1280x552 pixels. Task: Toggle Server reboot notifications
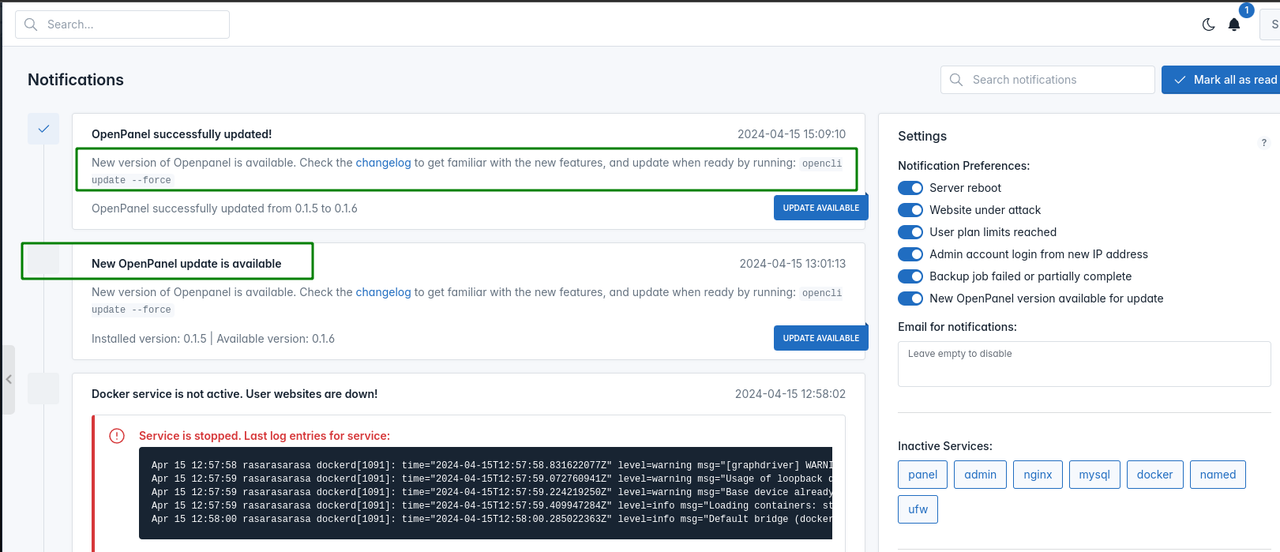pos(910,188)
